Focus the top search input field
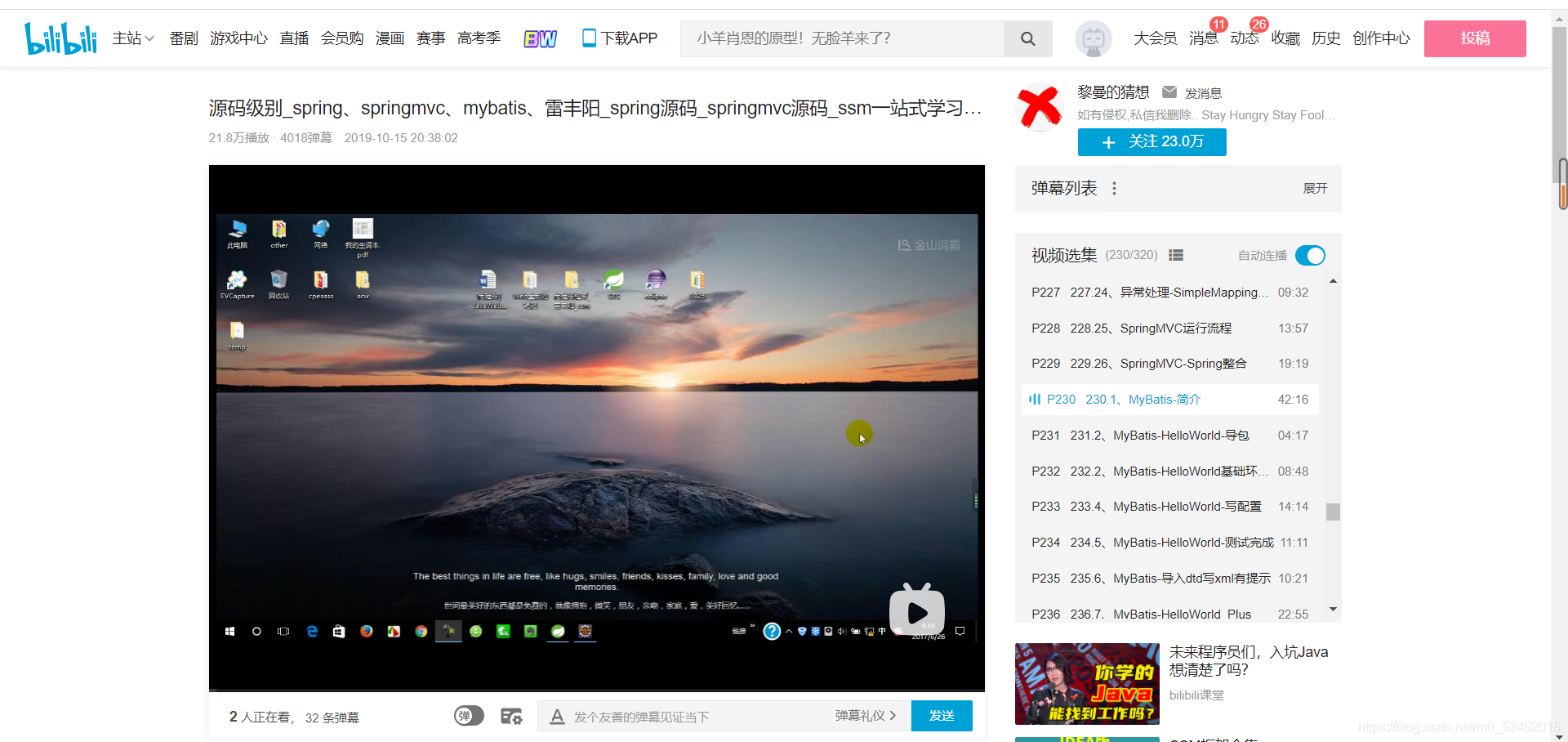 [842, 38]
